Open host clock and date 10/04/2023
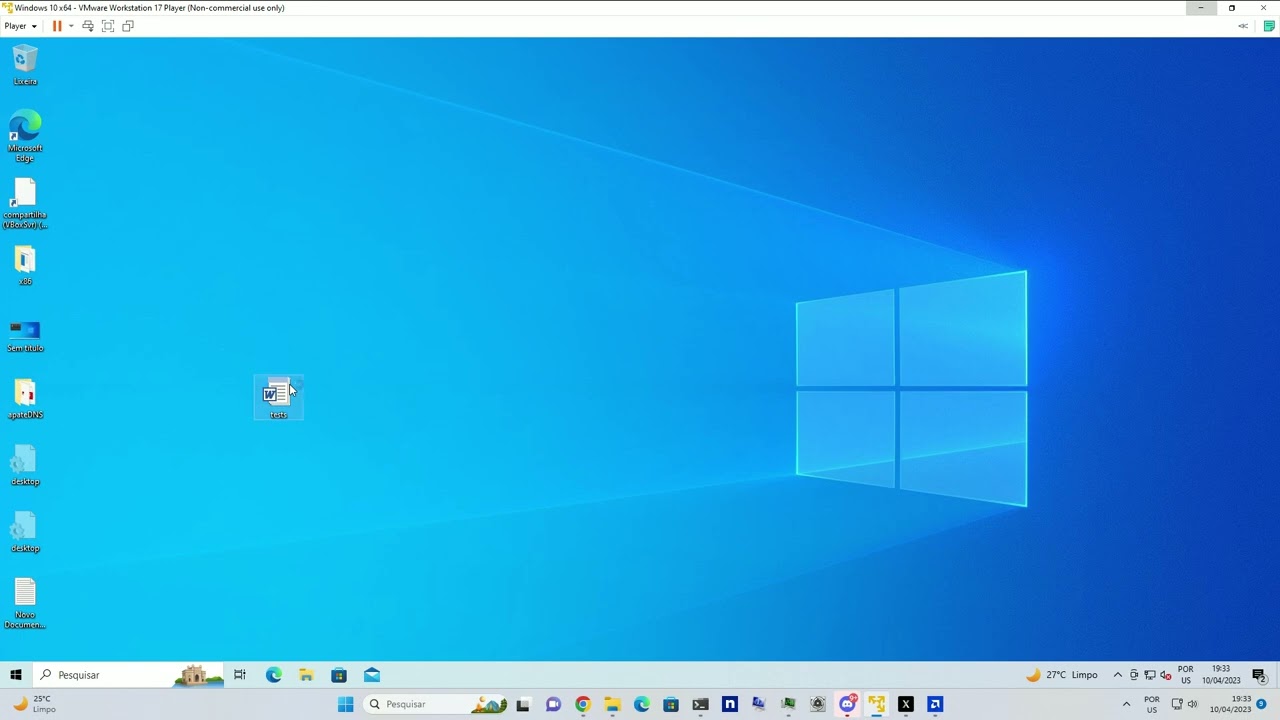Screen dimensions: 1280x720 point(1230,704)
